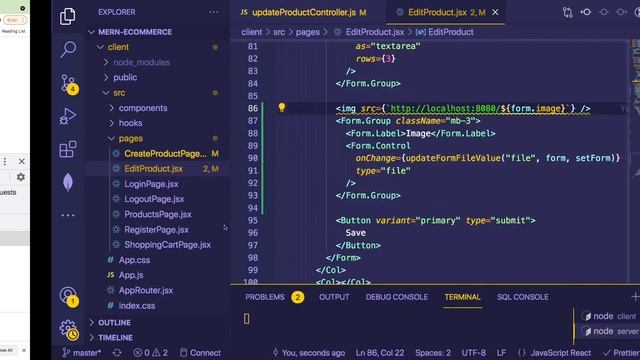Click the lightbulb code action on line 86
The height and width of the screenshot is (360, 640).
(281, 107)
